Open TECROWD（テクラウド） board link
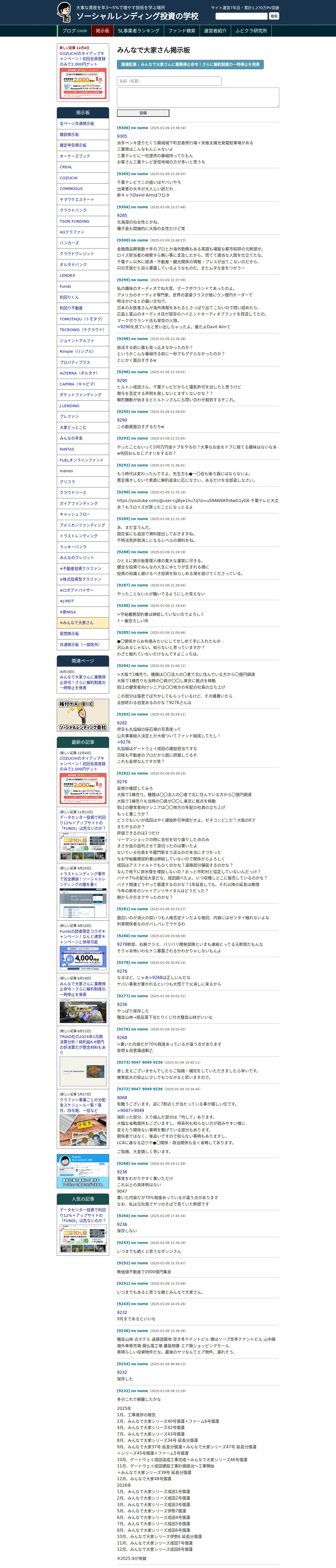The width and height of the screenshot is (336, 1568). coord(83,330)
